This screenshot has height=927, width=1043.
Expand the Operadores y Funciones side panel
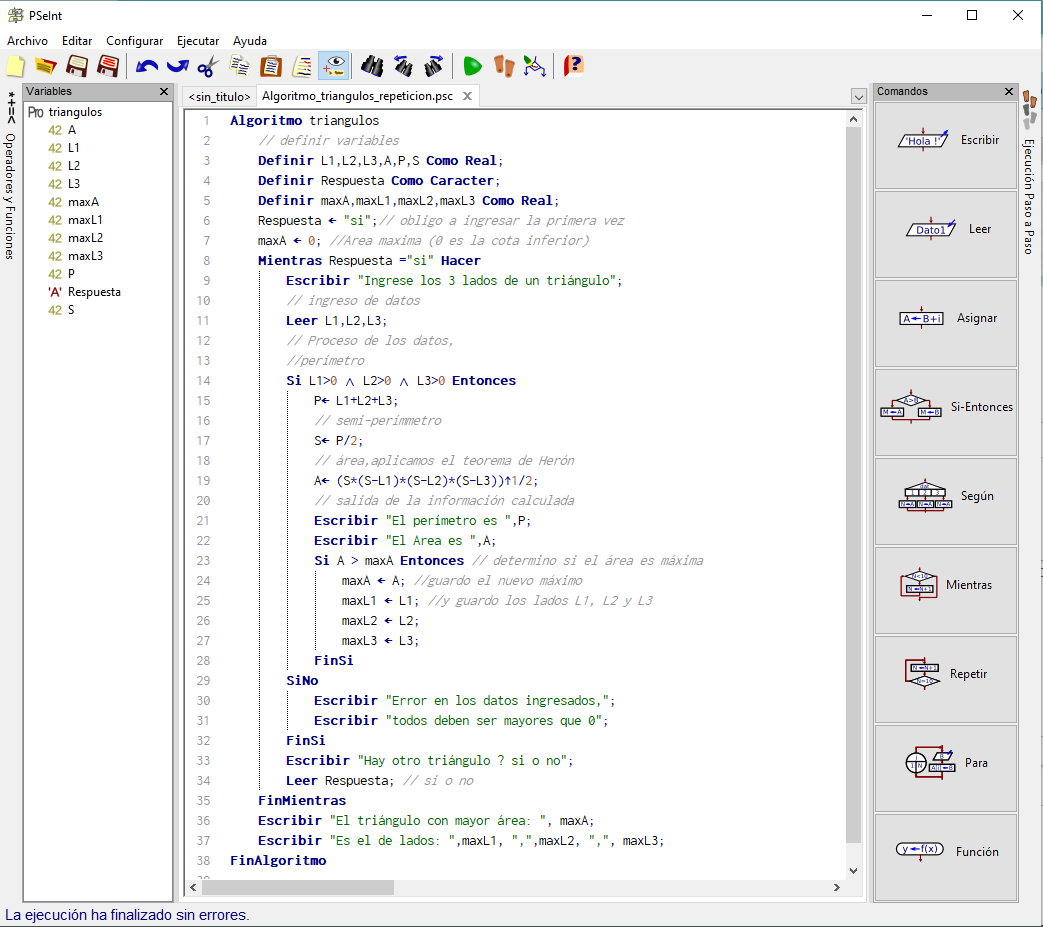tap(10, 176)
